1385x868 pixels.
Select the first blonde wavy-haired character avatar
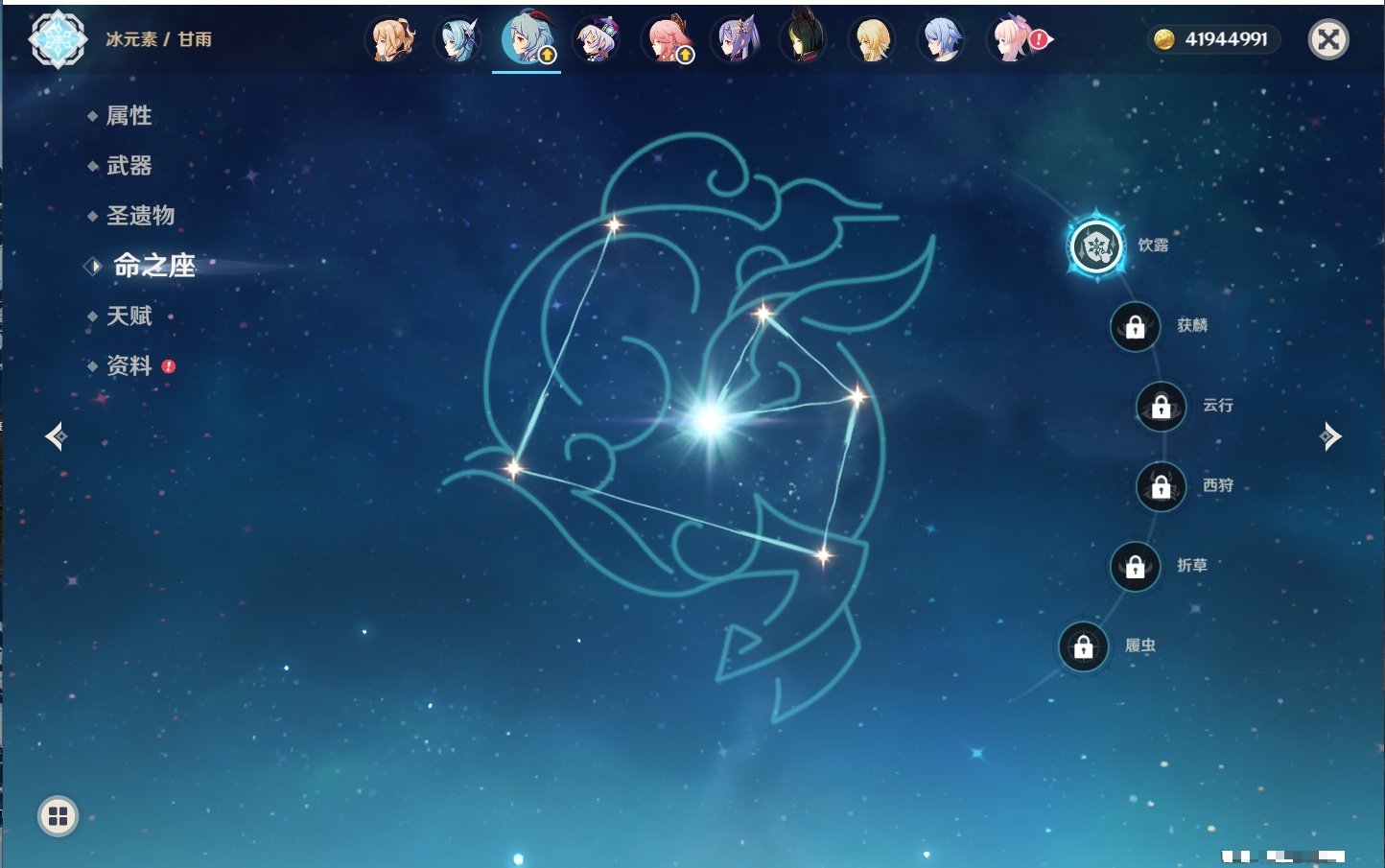[391, 40]
